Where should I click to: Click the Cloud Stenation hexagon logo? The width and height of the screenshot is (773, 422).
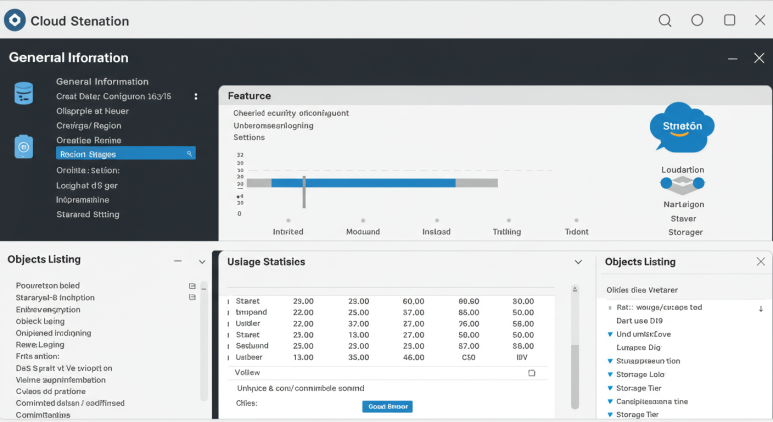pos(15,20)
